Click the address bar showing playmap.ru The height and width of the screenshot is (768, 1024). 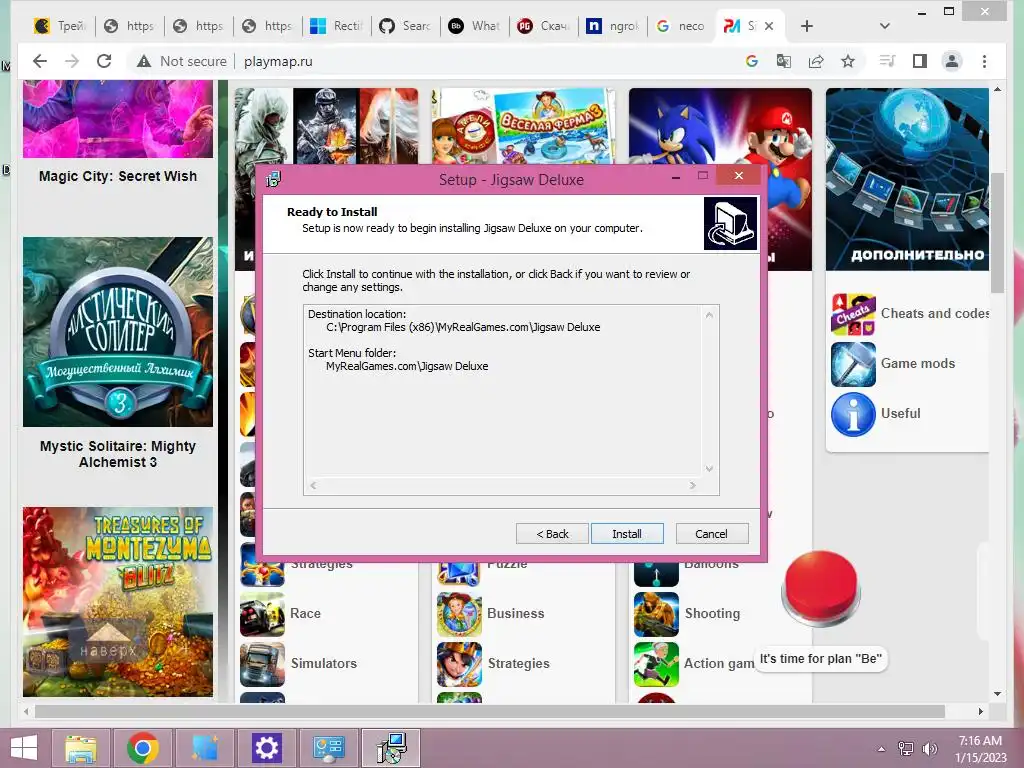tap(278, 61)
